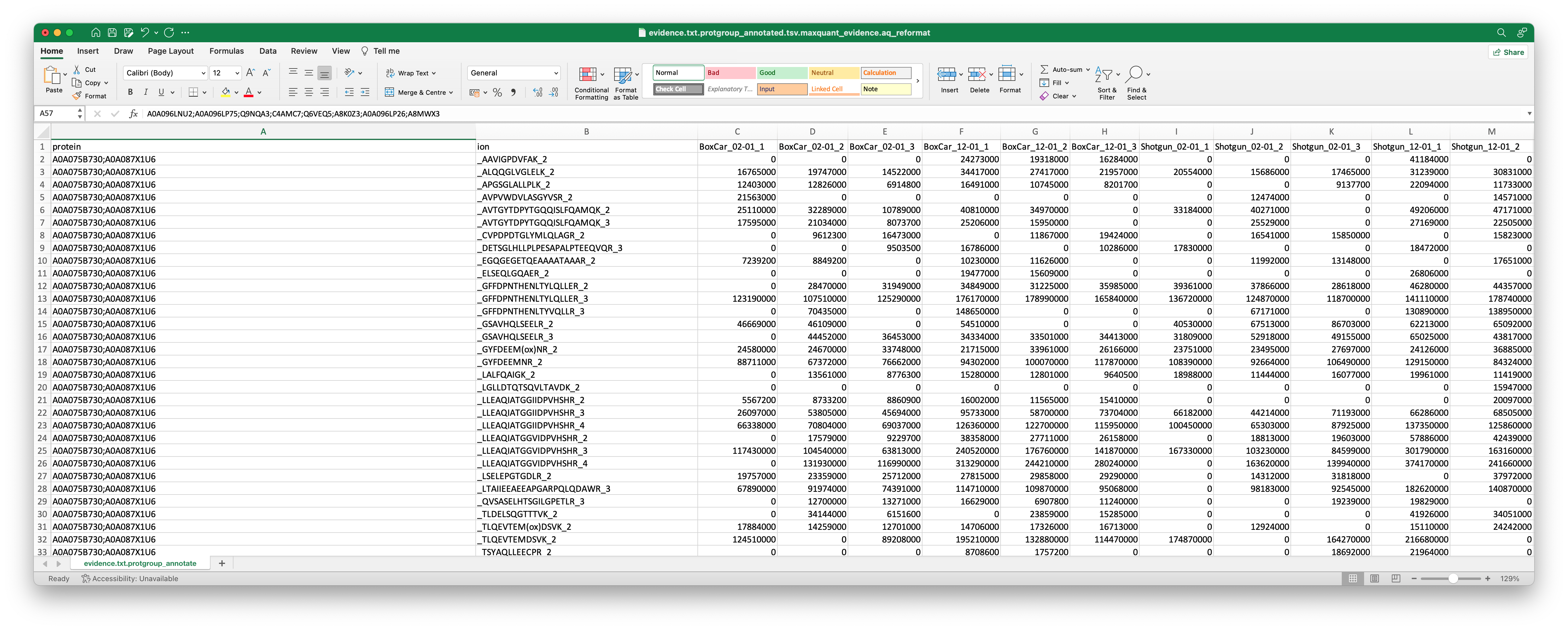Toggle italic formatting

tap(145, 93)
